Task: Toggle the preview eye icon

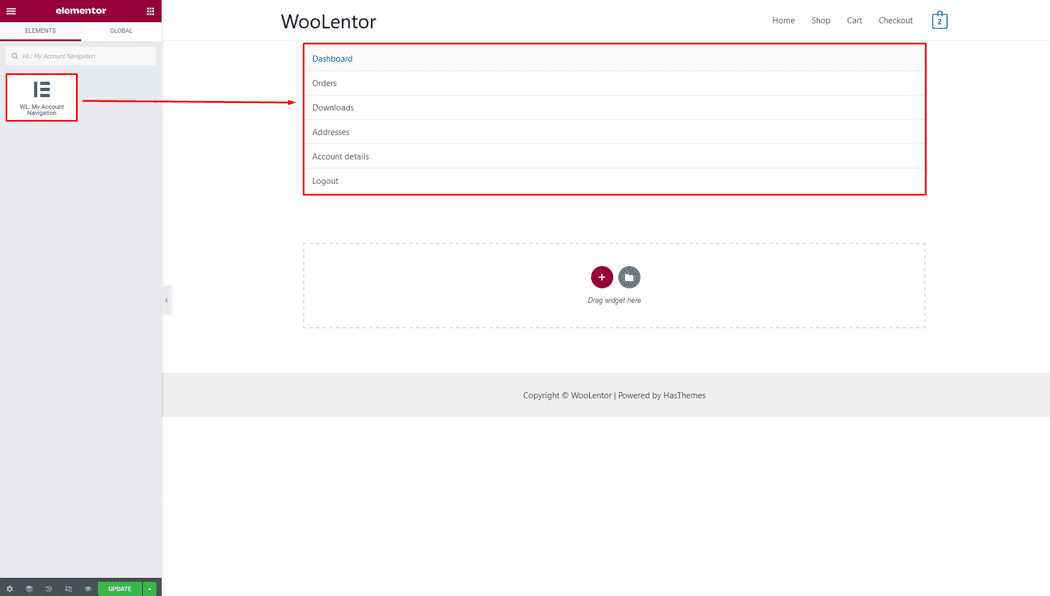Action: 88,589
